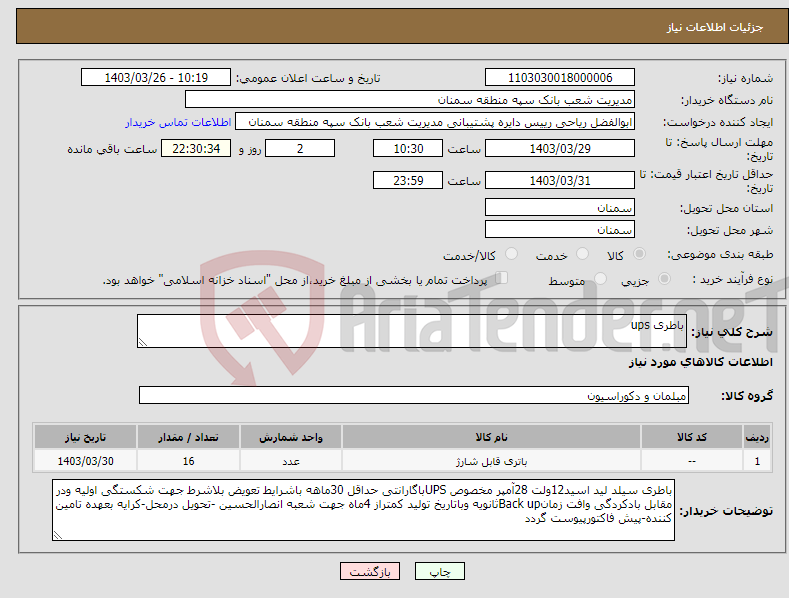Click the remaining days field showing 2
Viewport: 789px width, 598px height.
(300, 148)
